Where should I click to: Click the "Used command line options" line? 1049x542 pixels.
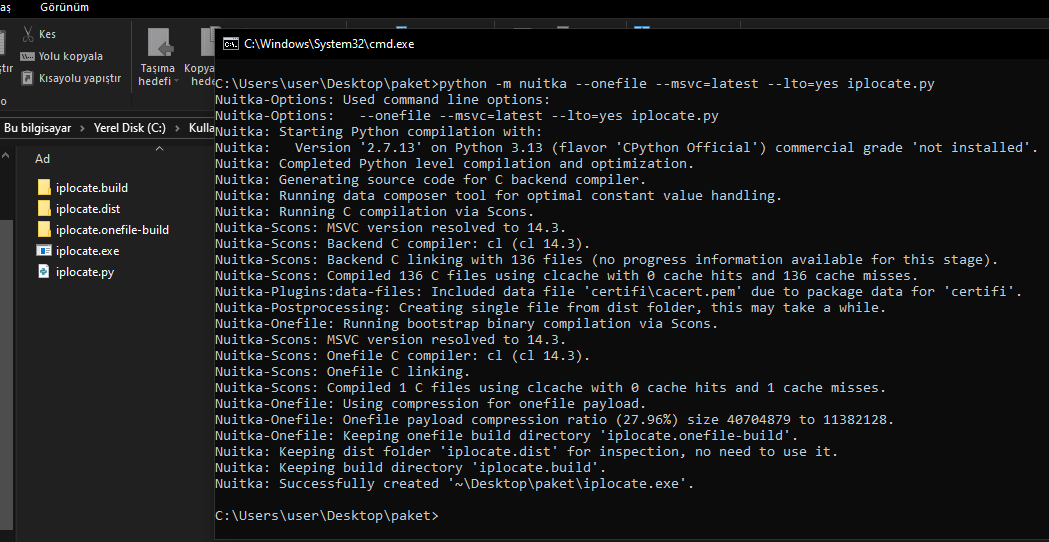[x=382, y=100]
